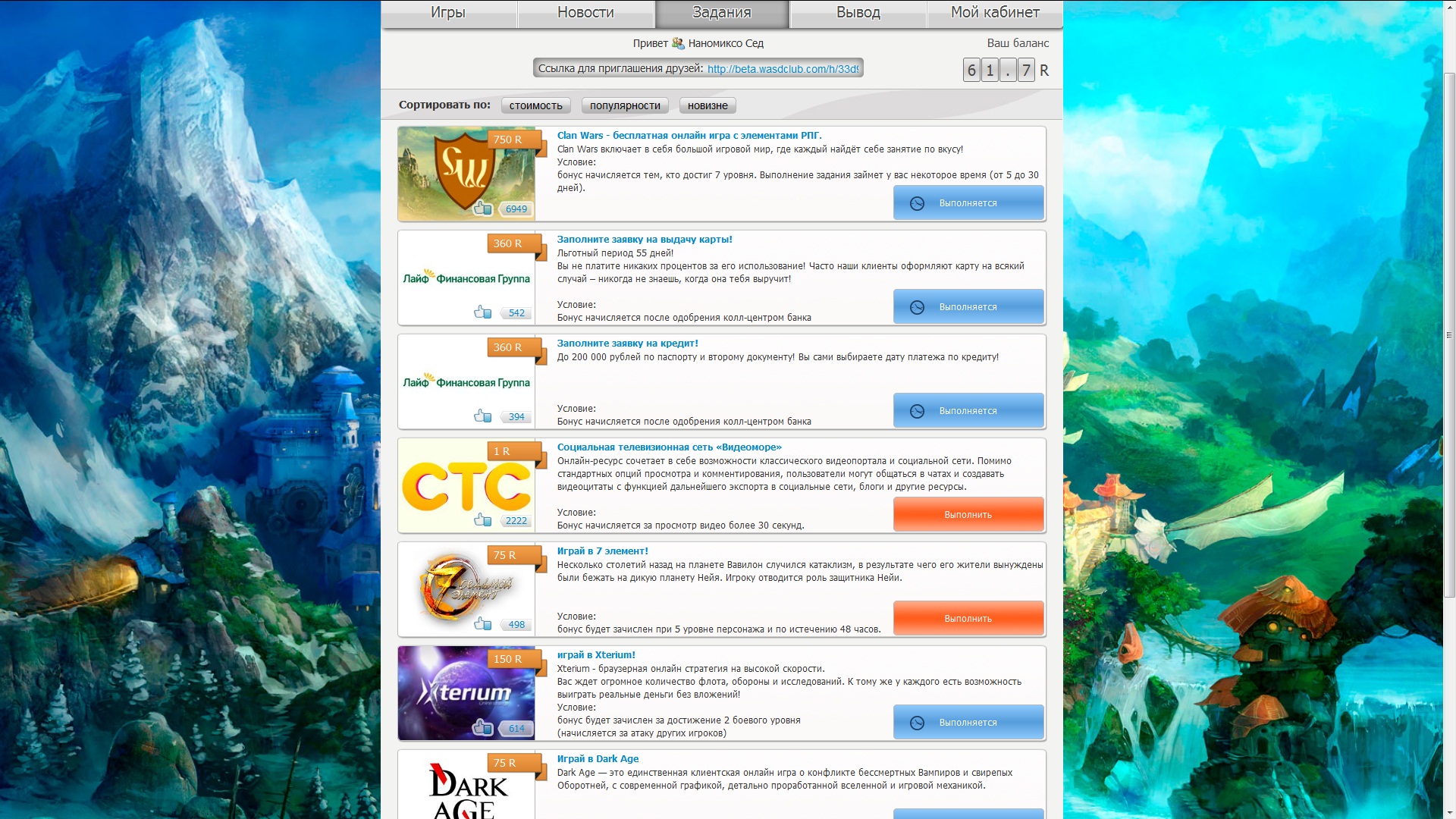Image resolution: width=1456 pixels, height=819 pixels.
Task: Click Выполняется button for credit application task
Action: (968, 410)
